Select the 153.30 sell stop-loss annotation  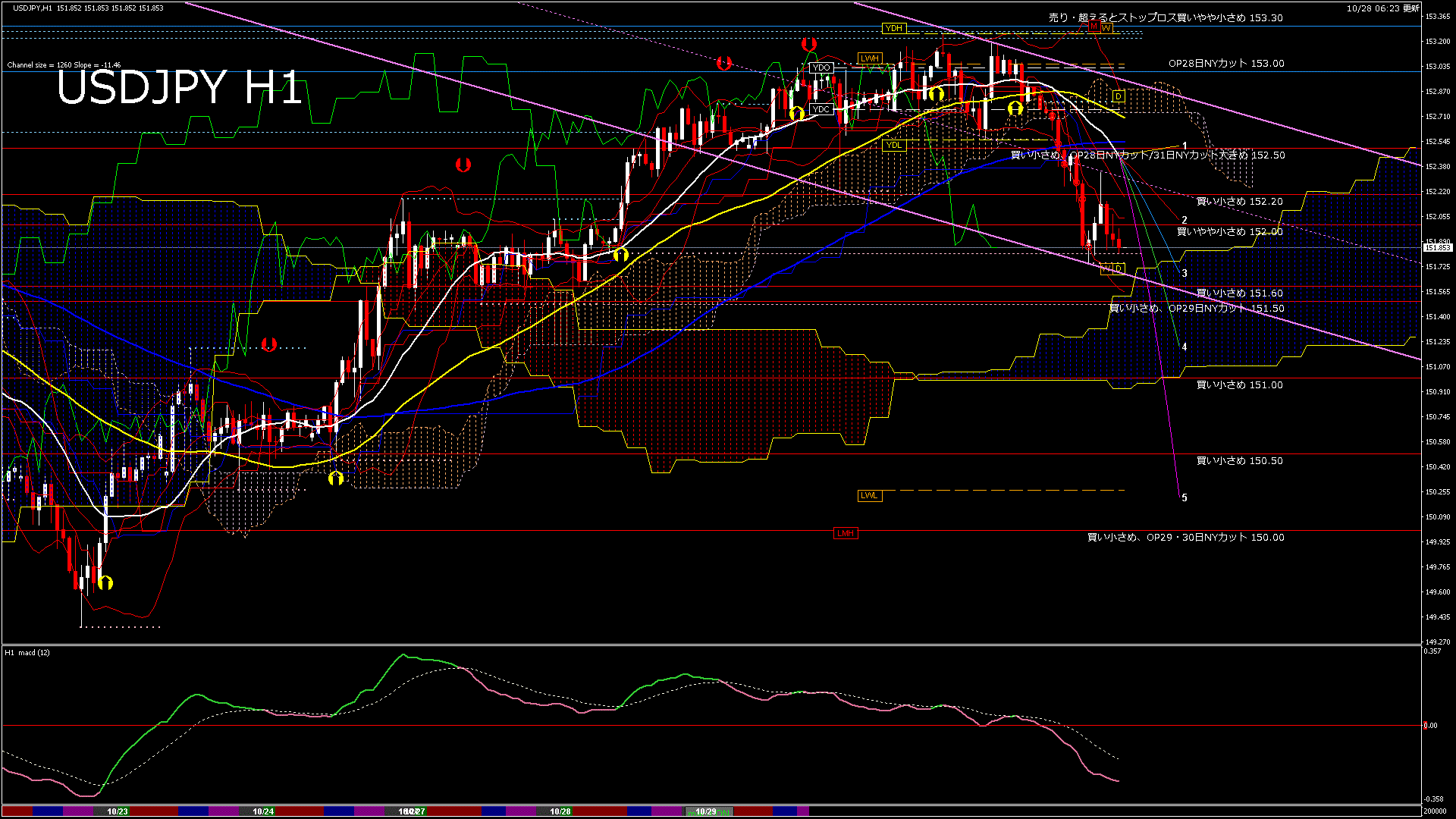pyautogui.click(x=1165, y=17)
